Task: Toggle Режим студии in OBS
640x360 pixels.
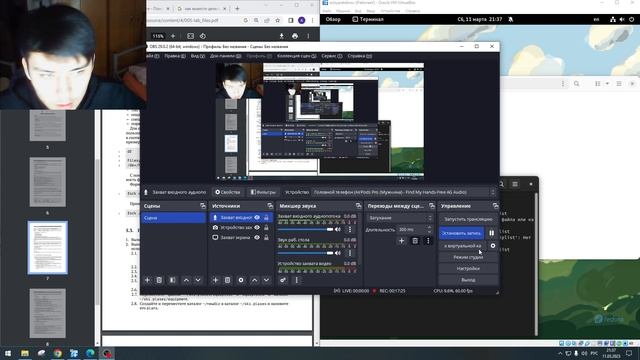Action: [x=468, y=257]
